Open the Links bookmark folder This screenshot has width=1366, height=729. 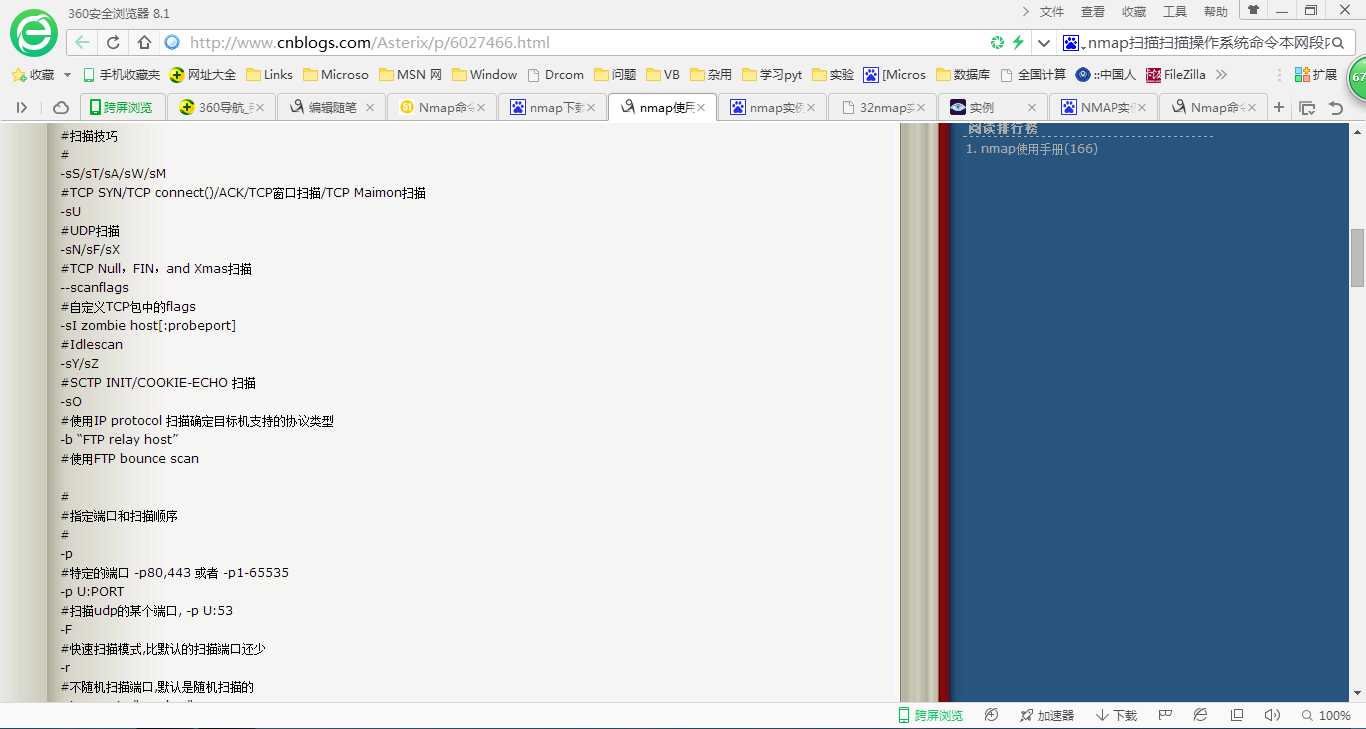point(269,75)
